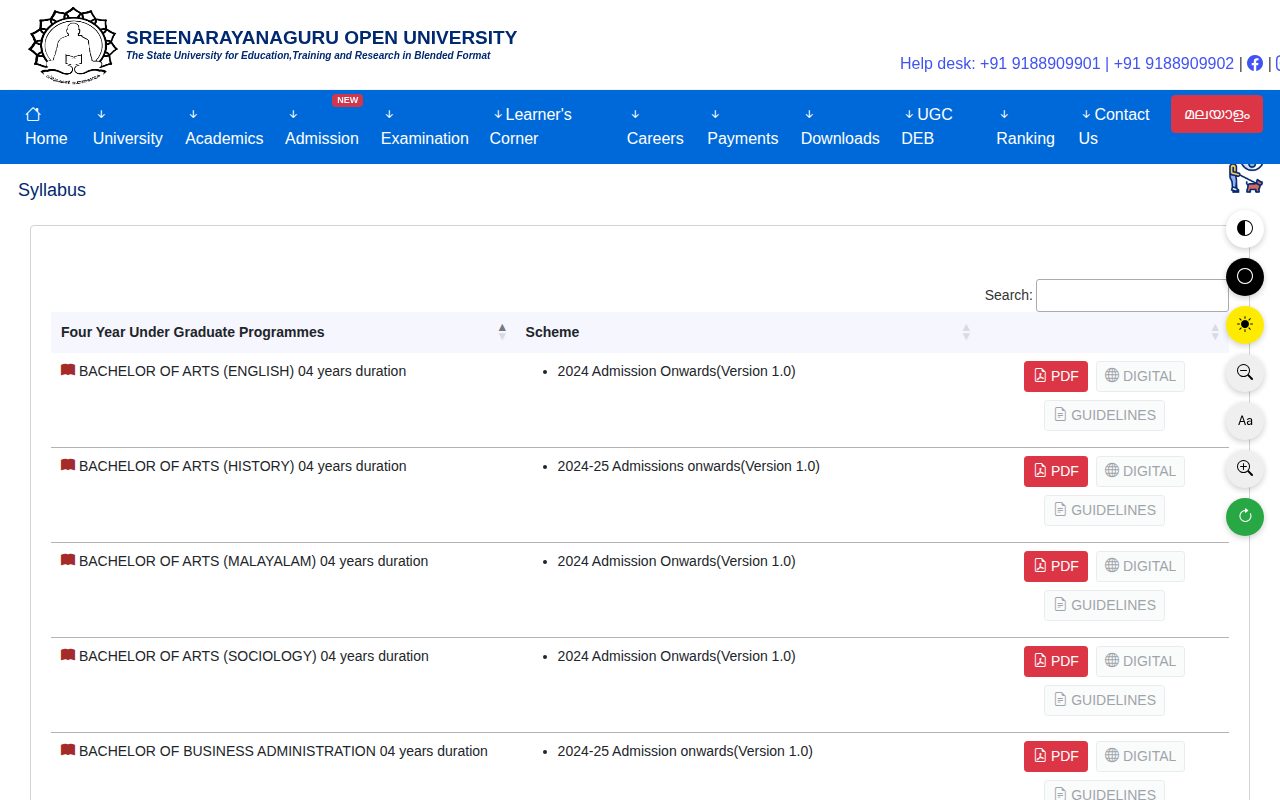Download PDF for Bachelor of Arts (English)
The height and width of the screenshot is (800, 1280).
click(1056, 376)
